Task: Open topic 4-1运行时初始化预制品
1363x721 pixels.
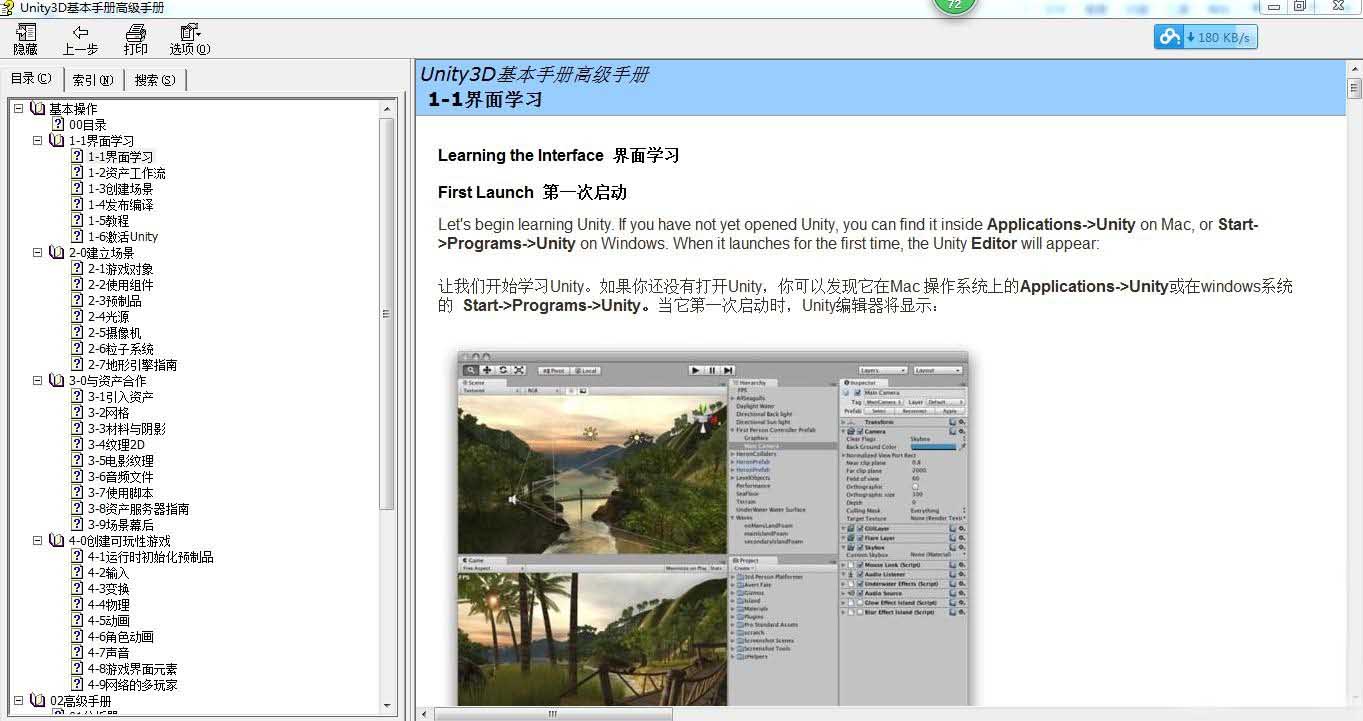Action: pos(150,557)
